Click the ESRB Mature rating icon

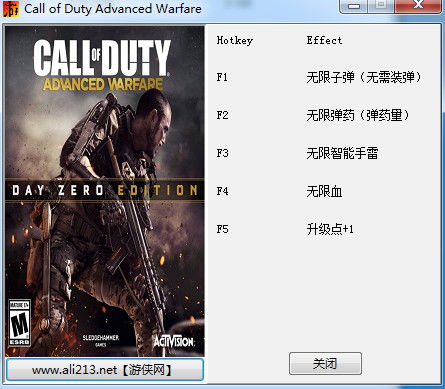[x=19, y=323]
